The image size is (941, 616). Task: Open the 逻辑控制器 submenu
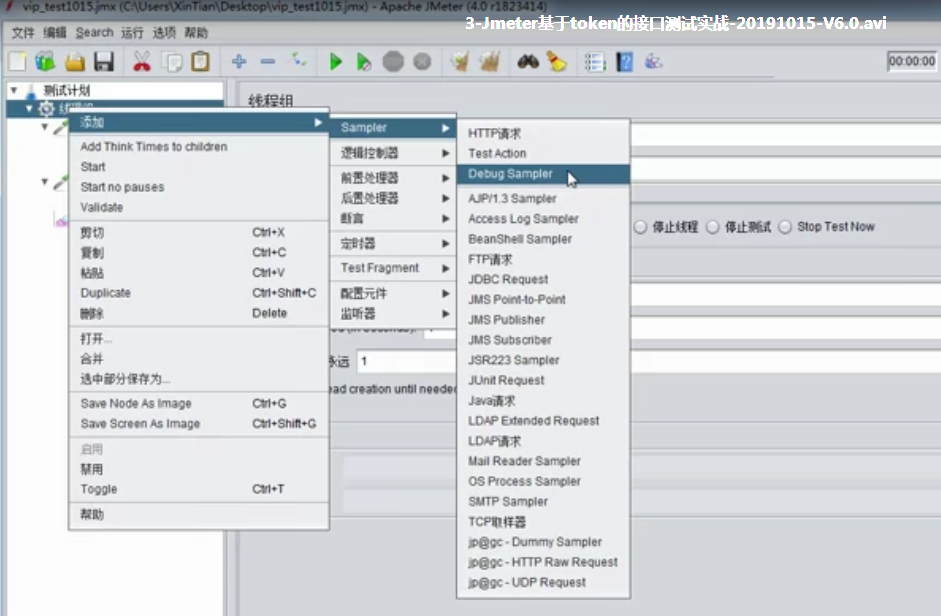coord(393,153)
